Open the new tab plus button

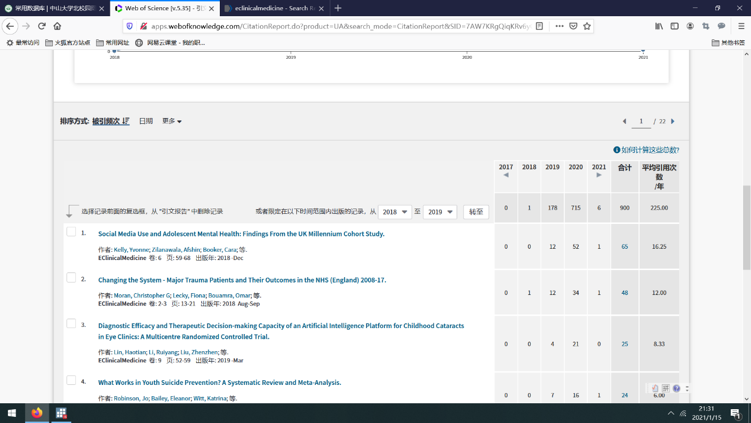(338, 8)
